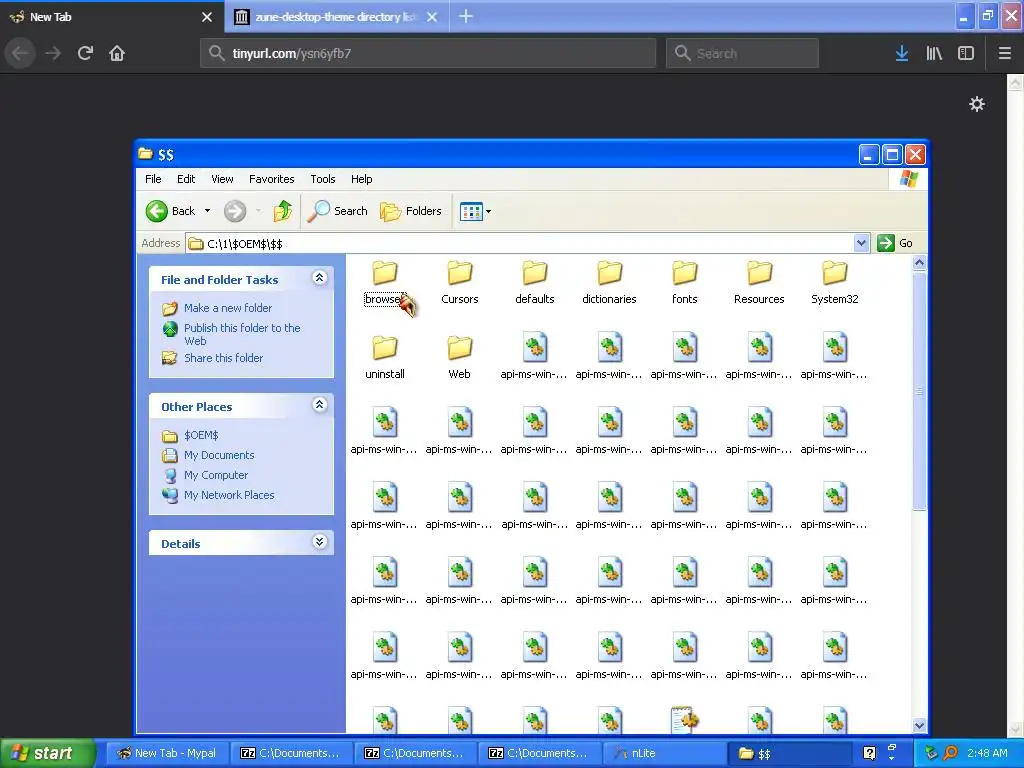Viewport: 1024px width, 768px height.
Task: Click the Back arrow in Explorer toolbar
Action: click(x=170, y=211)
